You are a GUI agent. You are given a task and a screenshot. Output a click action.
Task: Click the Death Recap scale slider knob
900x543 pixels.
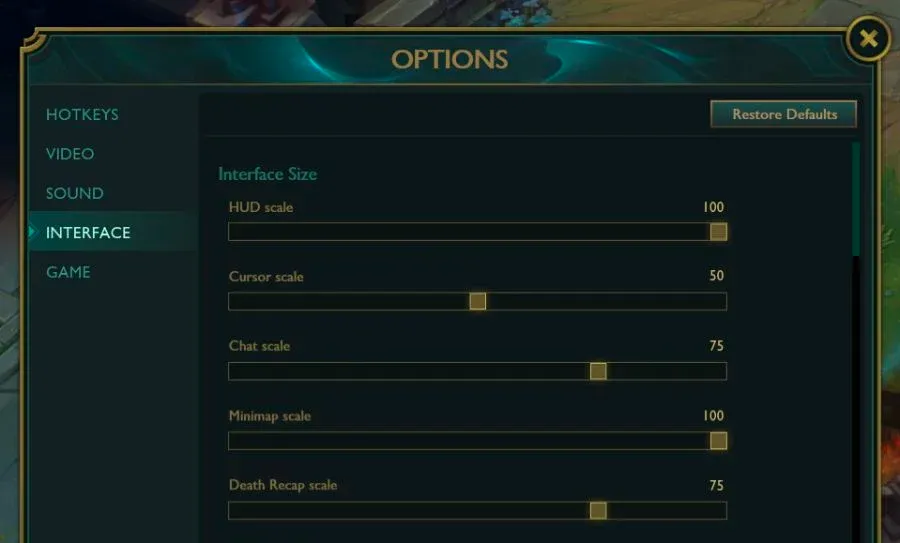coord(598,511)
